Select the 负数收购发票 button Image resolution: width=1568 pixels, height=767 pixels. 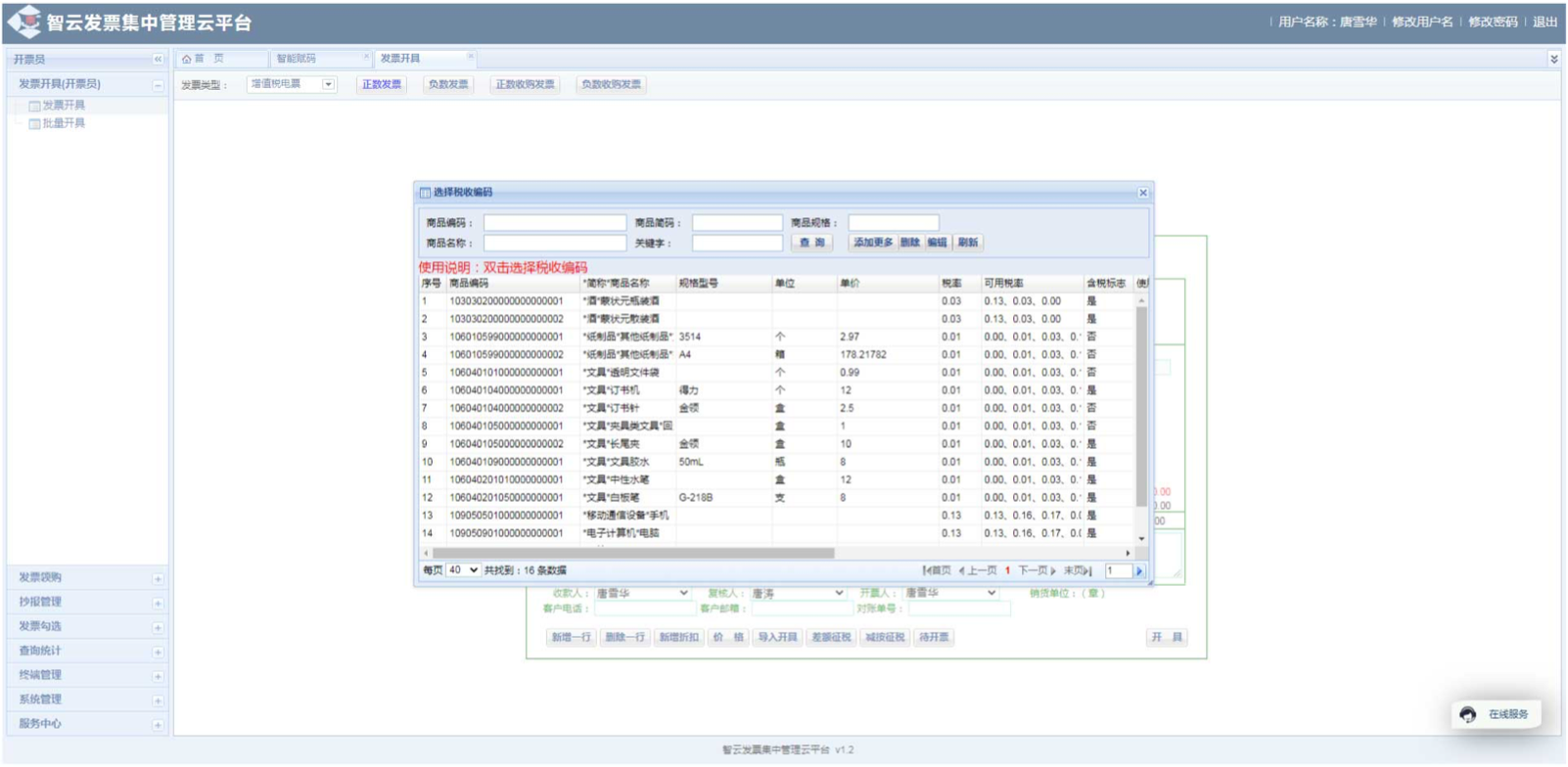tap(611, 85)
